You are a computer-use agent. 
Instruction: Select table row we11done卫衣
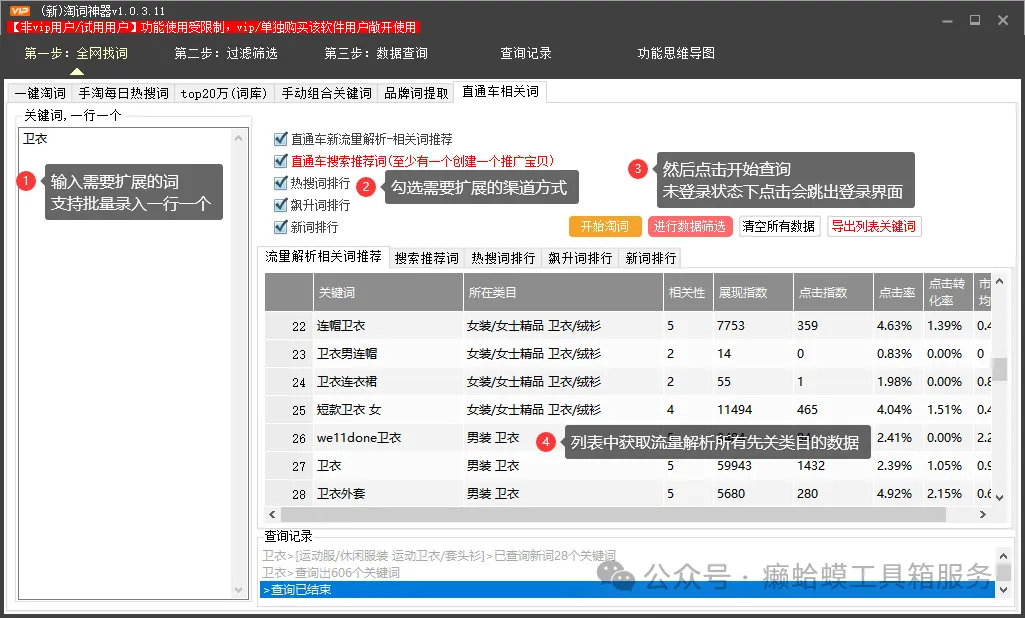tap(628, 438)
